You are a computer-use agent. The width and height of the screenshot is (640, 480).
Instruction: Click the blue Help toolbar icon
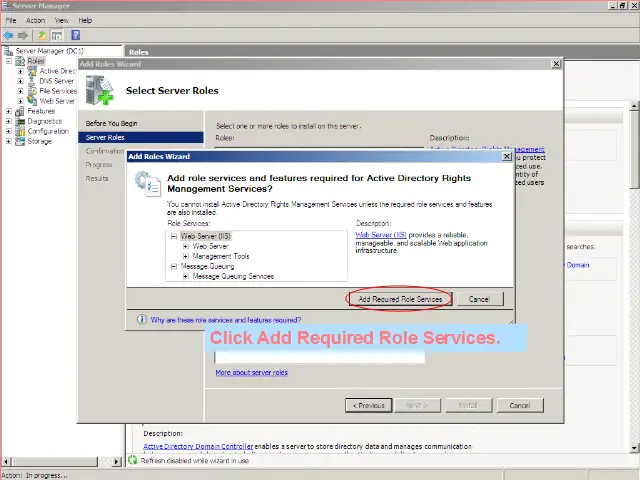(75, 35)
